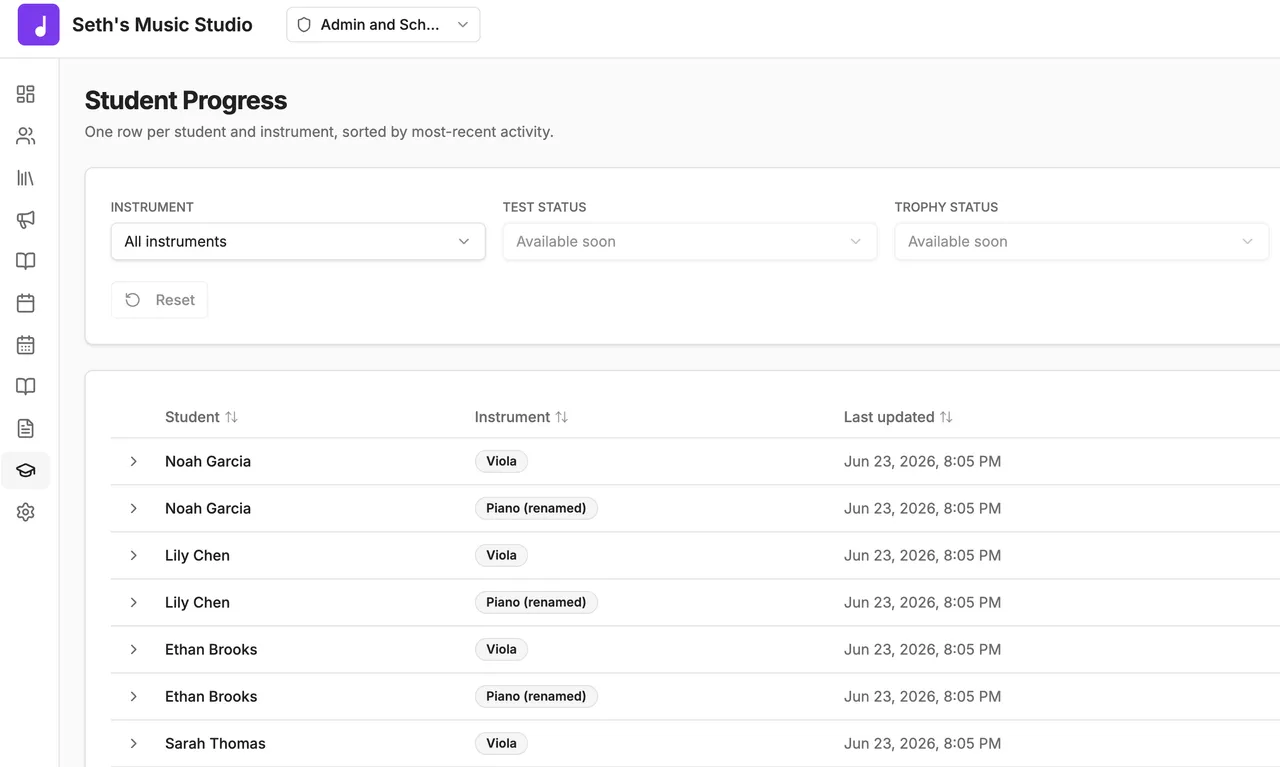Click the Sarah Thomas student name

[215, 743]
